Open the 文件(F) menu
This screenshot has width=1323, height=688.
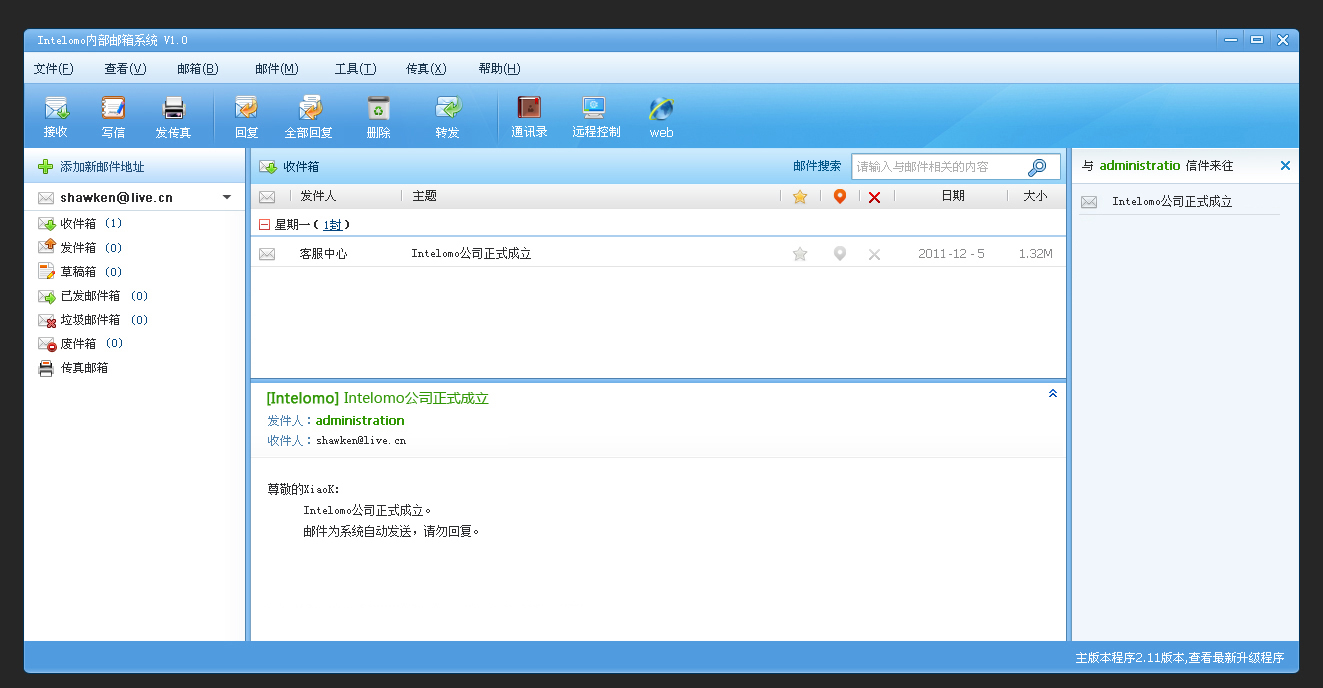[x=54, y=69]
